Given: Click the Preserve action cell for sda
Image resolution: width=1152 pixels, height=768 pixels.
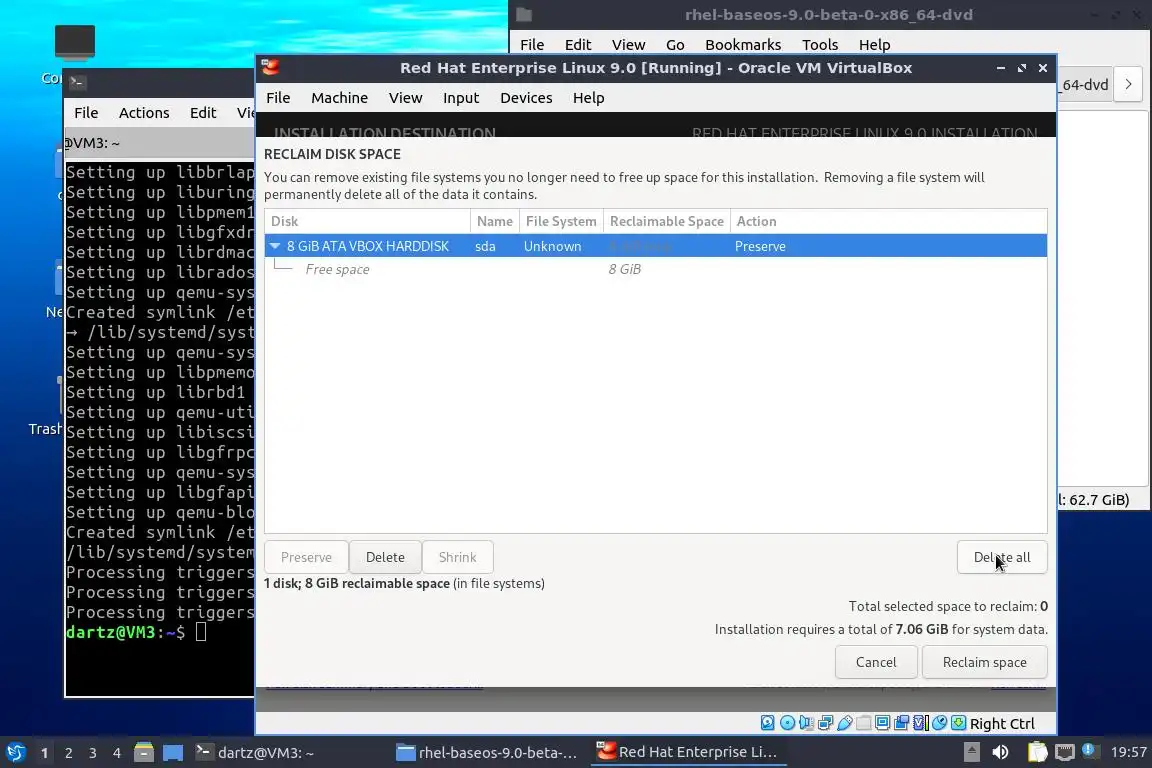Looking at the screenshot, I should point(760,246).
